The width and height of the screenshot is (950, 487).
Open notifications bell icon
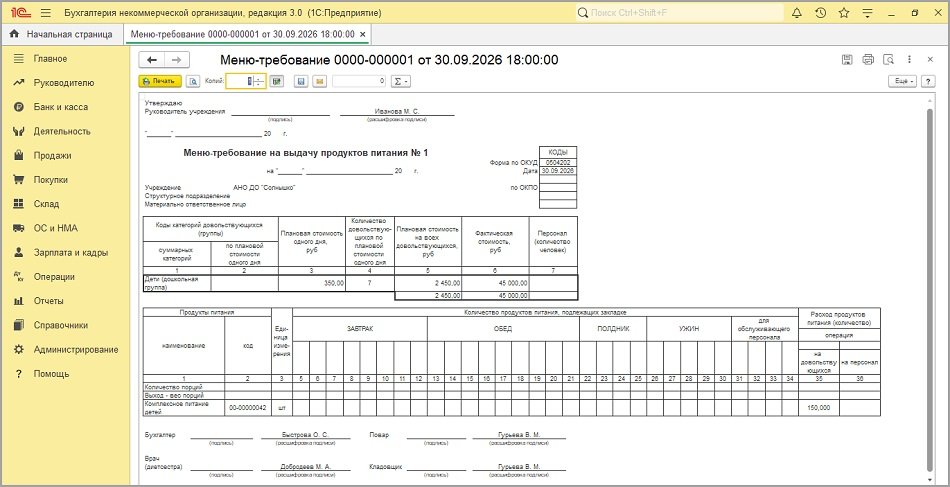(x=797, y=13)
